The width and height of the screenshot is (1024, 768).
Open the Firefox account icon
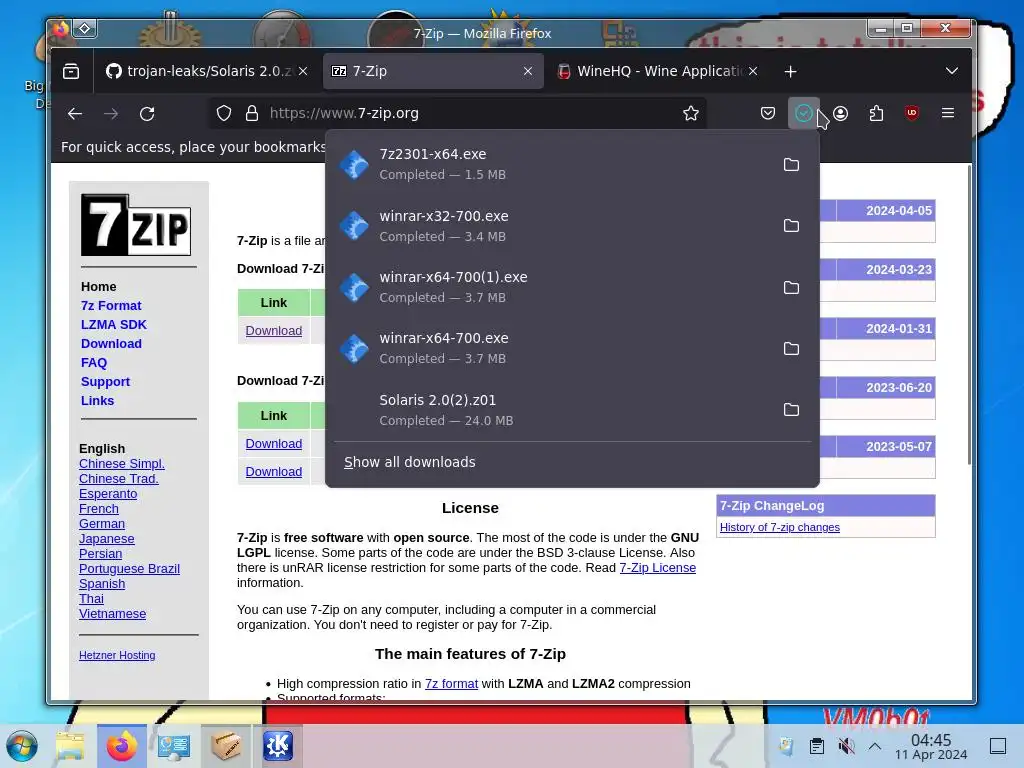click(x=840, y=114)
